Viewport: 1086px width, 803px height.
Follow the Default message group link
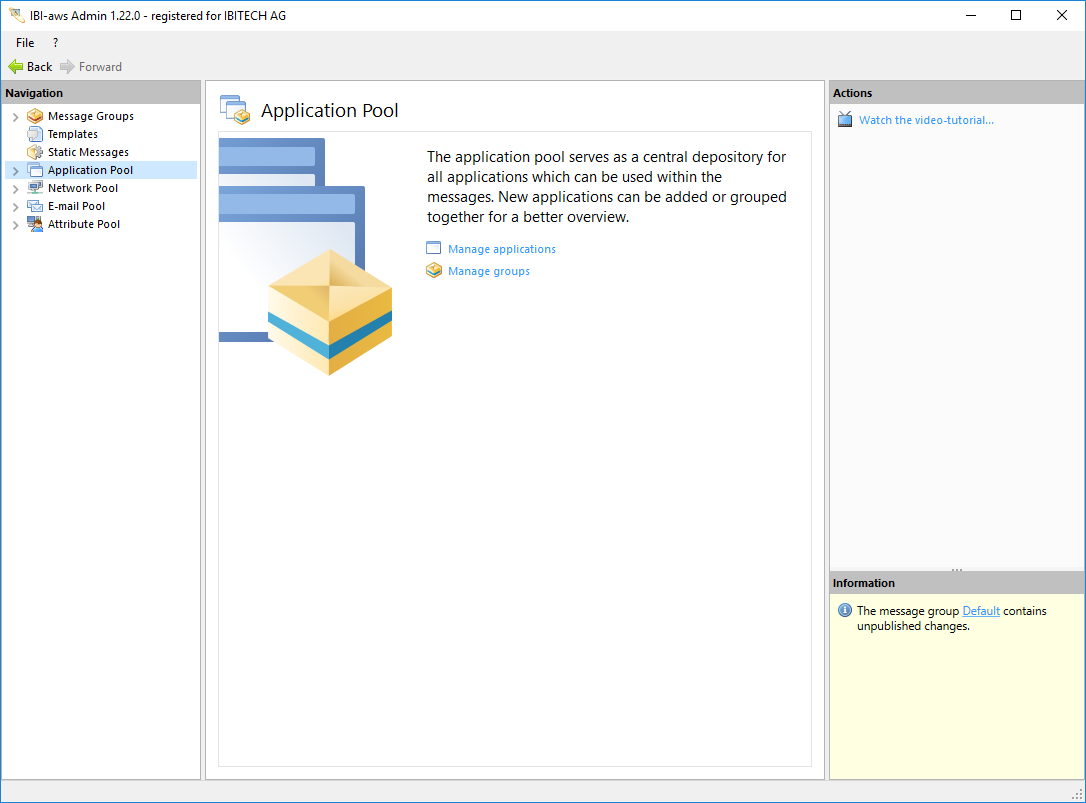point(980,611)
